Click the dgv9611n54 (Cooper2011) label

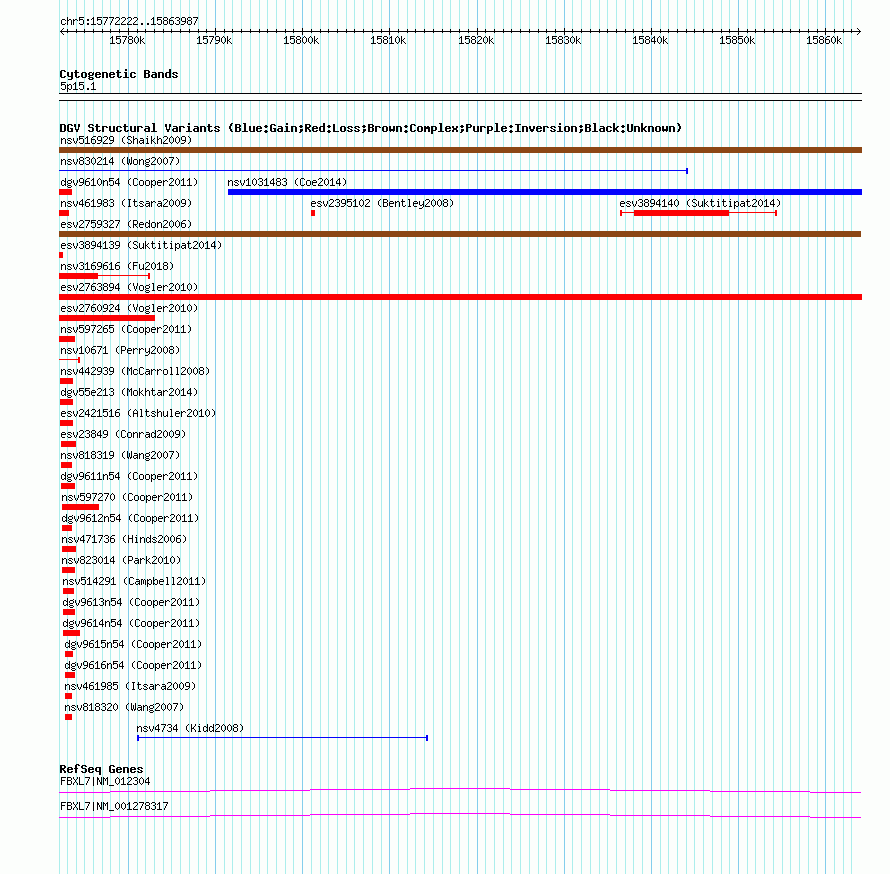click(x=129, y=476)
